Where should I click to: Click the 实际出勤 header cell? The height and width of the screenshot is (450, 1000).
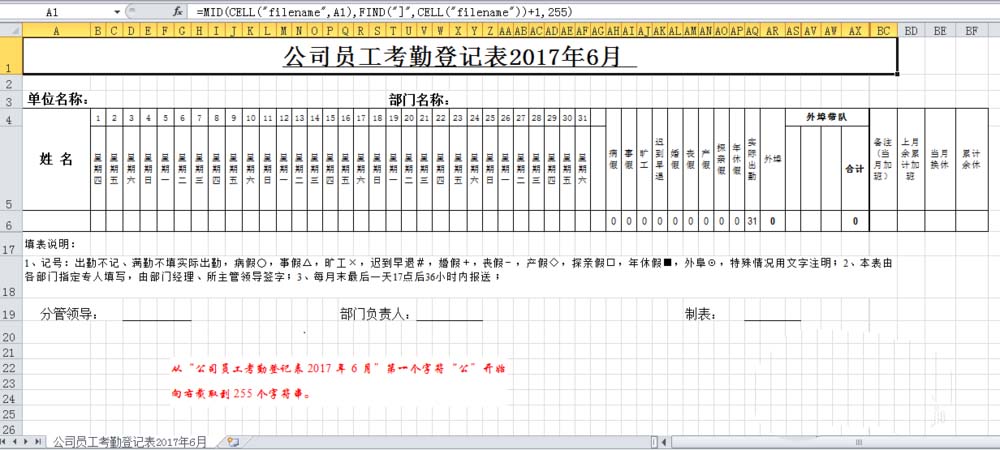click(x=752, y=159)
